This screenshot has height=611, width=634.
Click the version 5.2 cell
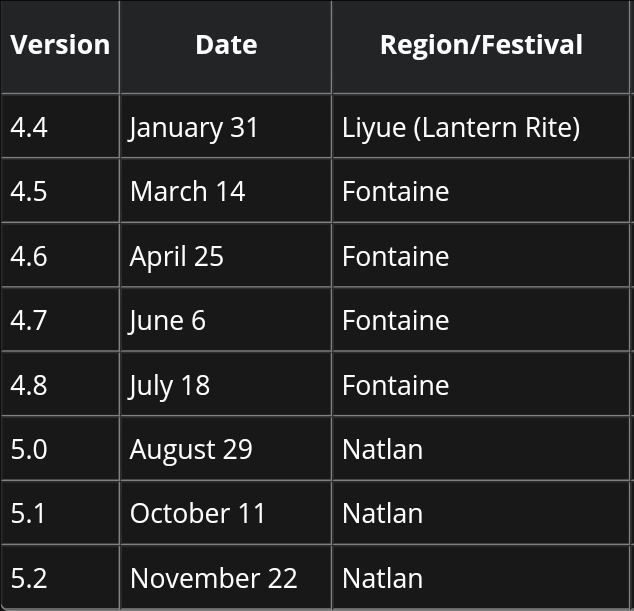tap(60, 577)
